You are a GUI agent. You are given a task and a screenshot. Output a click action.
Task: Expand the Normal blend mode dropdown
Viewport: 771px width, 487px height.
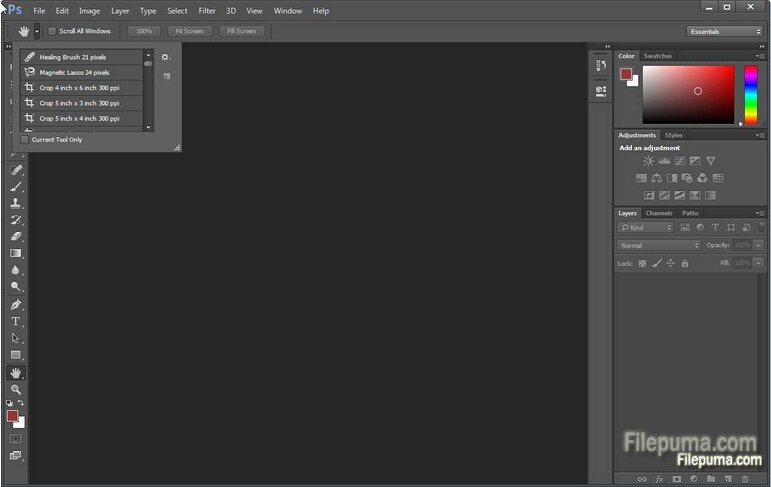pyautogui.click(x=659, y=245)
